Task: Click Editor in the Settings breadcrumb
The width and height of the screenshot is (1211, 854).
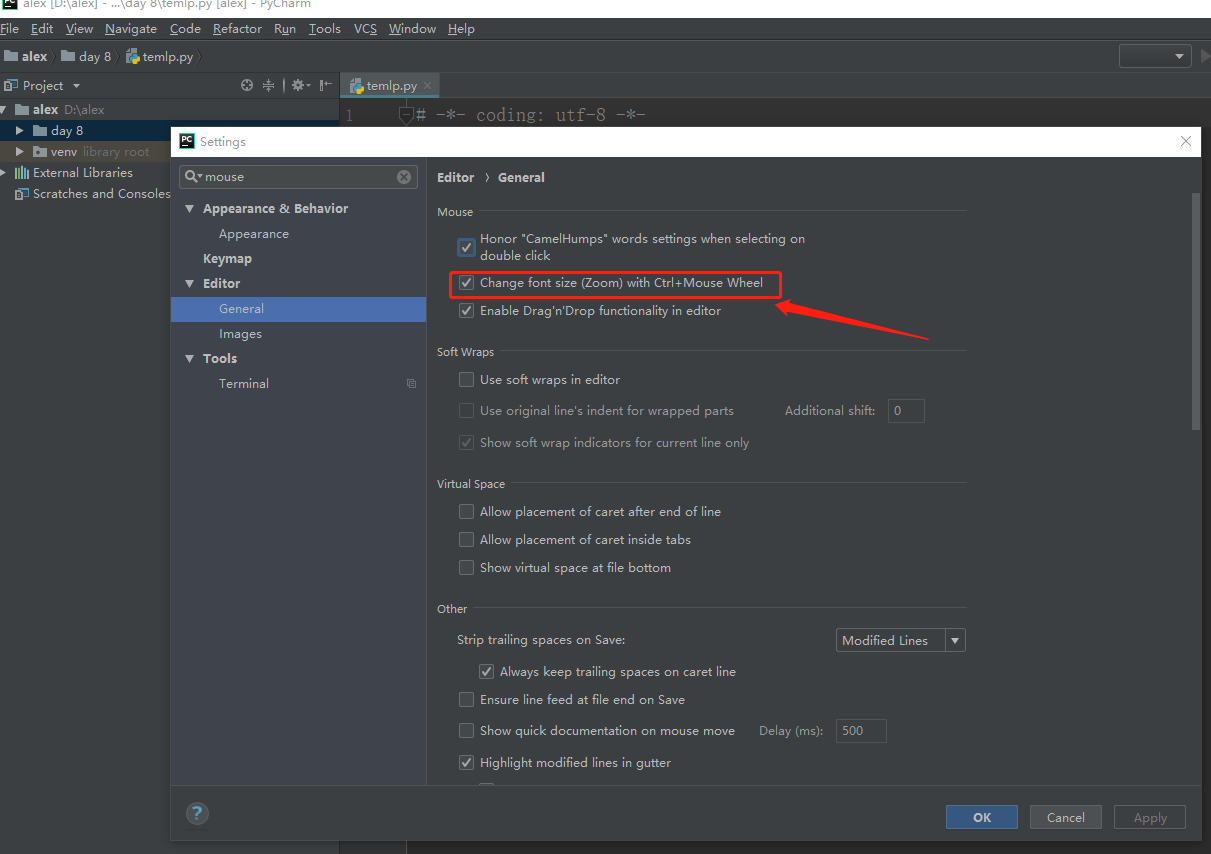Action: click(x=456, y=178)
